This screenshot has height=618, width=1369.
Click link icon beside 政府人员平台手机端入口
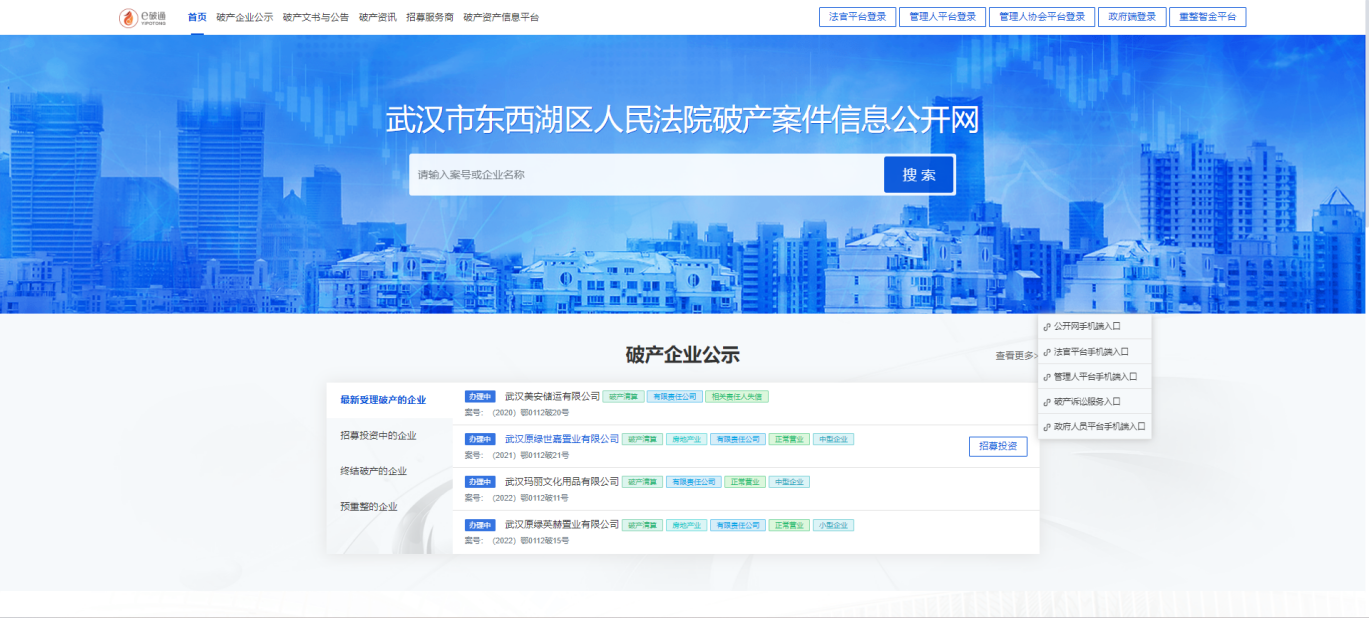1047,427
